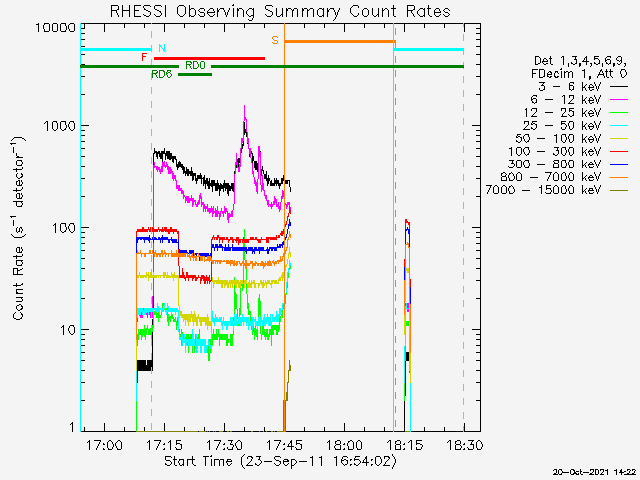The width and height of the screenshot is (640, 480).
Task: Click the 'Det 1,3,4,5,6,9,' legend header
Action: (580, 61)
